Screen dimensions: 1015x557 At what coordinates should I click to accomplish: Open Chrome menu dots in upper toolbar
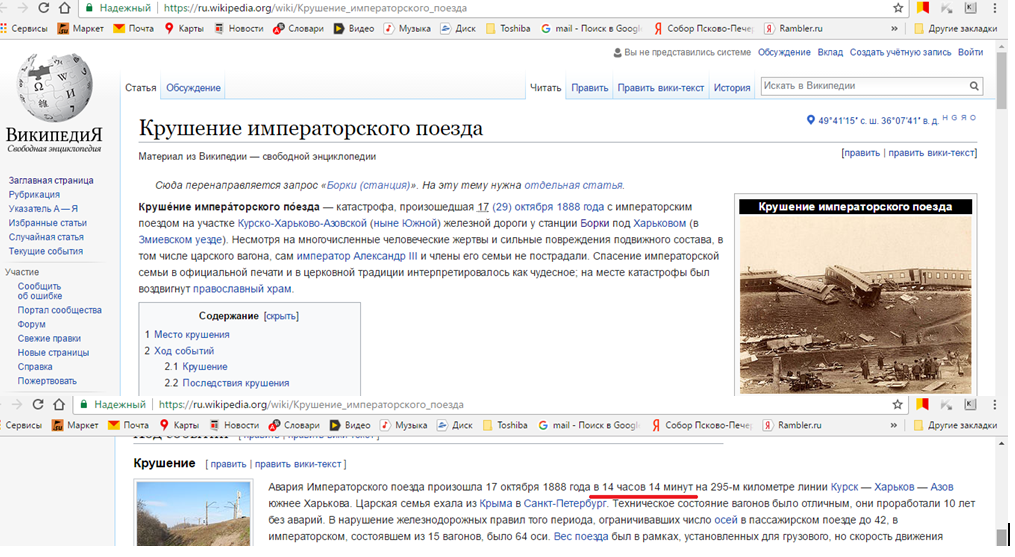click(x=995, y=8)
